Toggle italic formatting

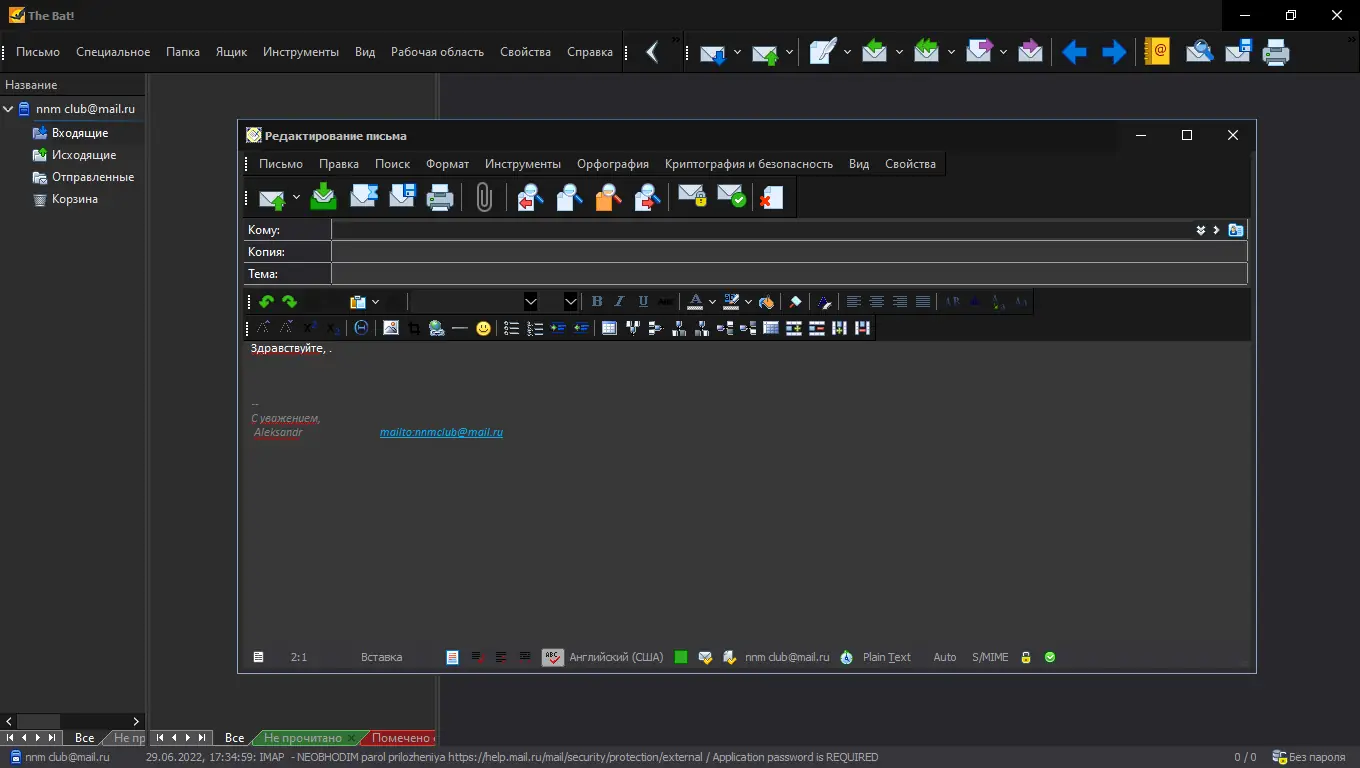(x=620, y=302)
